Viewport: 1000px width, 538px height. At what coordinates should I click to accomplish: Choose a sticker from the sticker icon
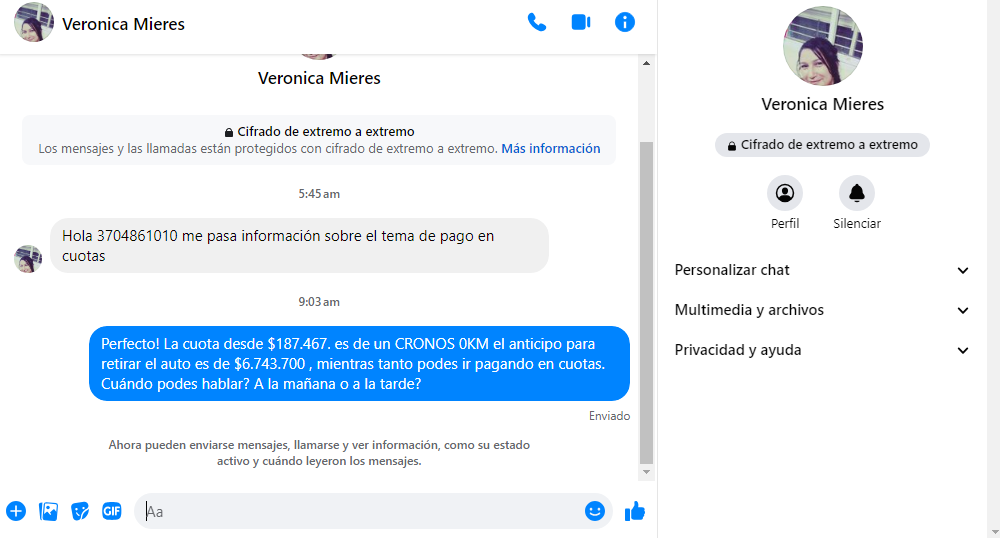pos(80,511)
